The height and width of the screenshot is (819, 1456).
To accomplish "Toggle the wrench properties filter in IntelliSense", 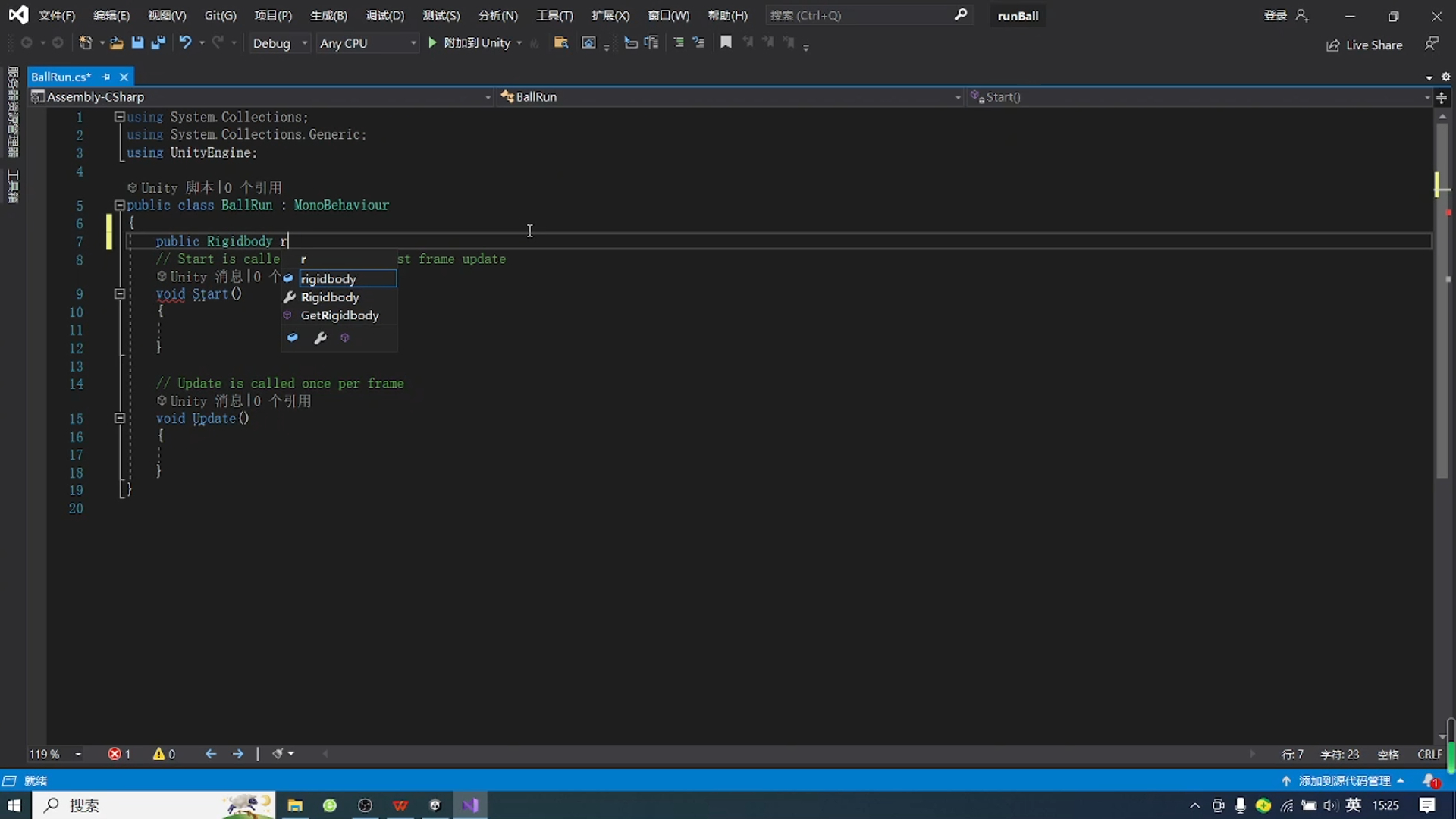I will click(x=320, y=338).
